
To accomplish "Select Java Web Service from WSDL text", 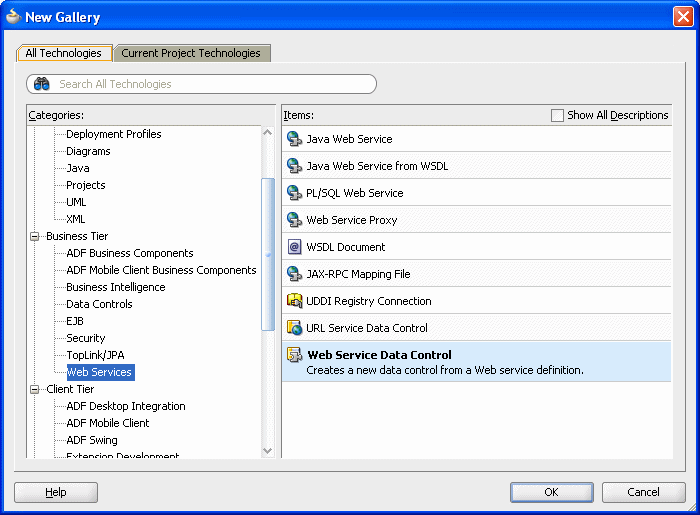I will click(x=377, y=166).
